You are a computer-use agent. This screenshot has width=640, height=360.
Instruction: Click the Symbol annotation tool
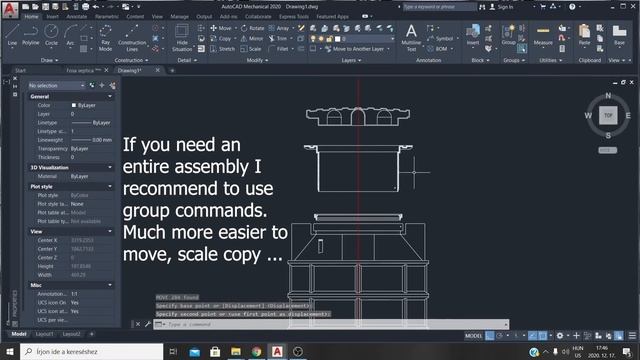[x=440, y=39]
